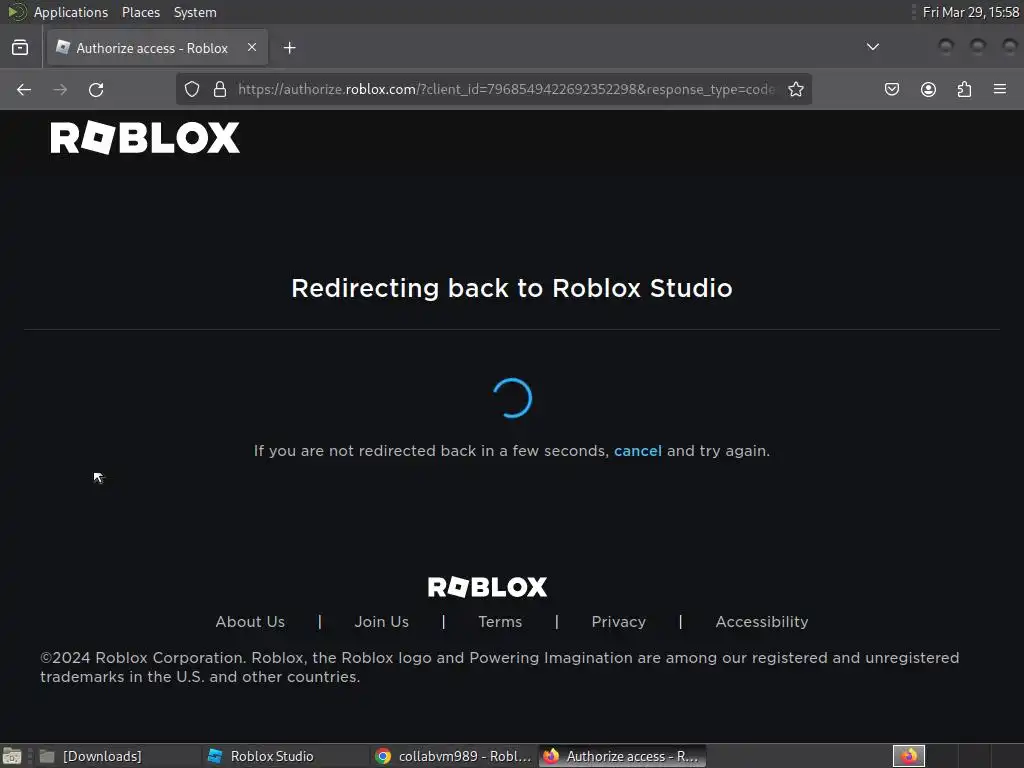Select Authorize access Firefox taskbar entry
Screen dimensions: 1024x768
(622, 756)
